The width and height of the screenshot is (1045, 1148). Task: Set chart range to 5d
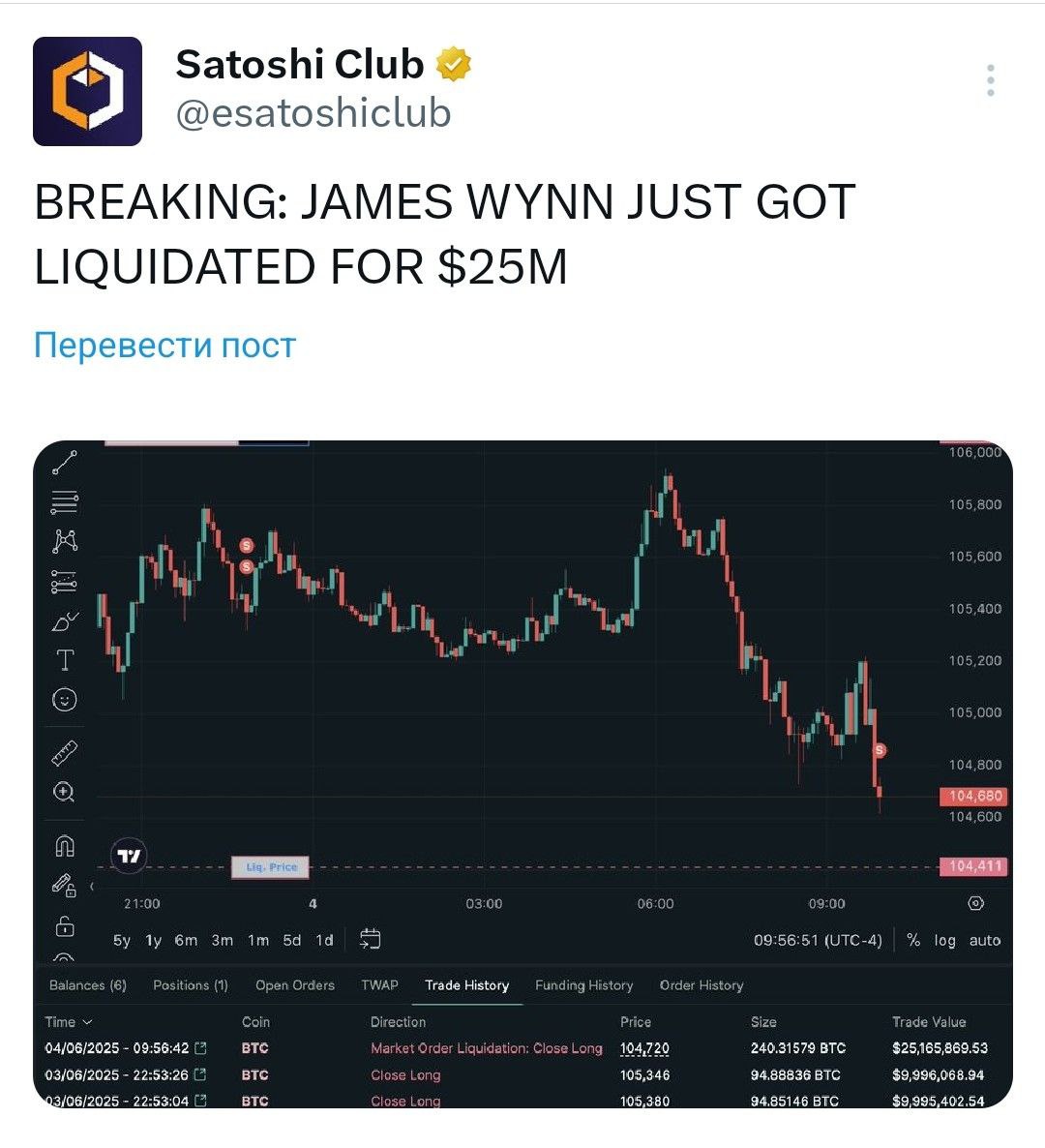point(292,940)
